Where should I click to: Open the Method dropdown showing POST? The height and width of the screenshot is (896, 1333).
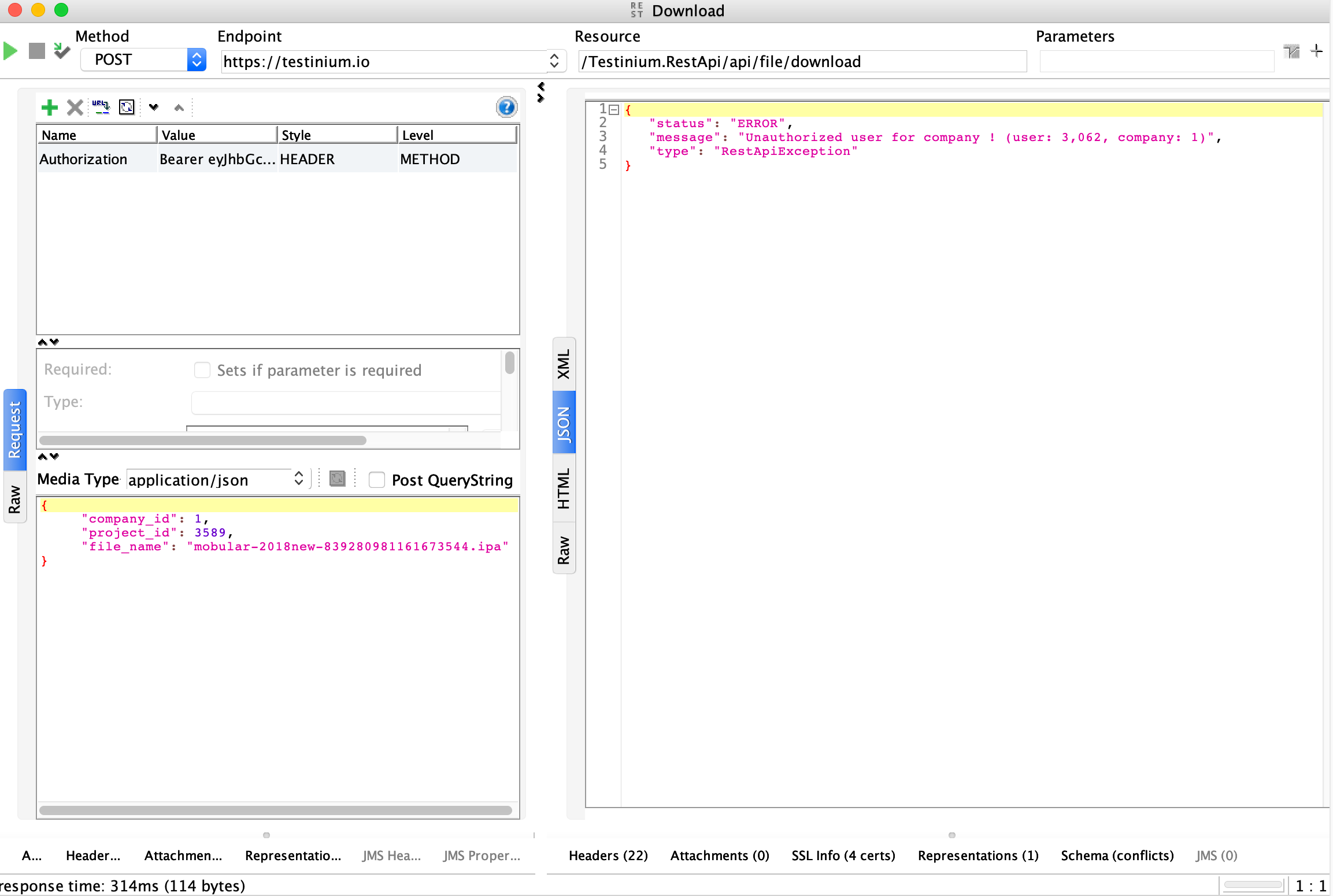pyautogui.click(x=143, y=60)
